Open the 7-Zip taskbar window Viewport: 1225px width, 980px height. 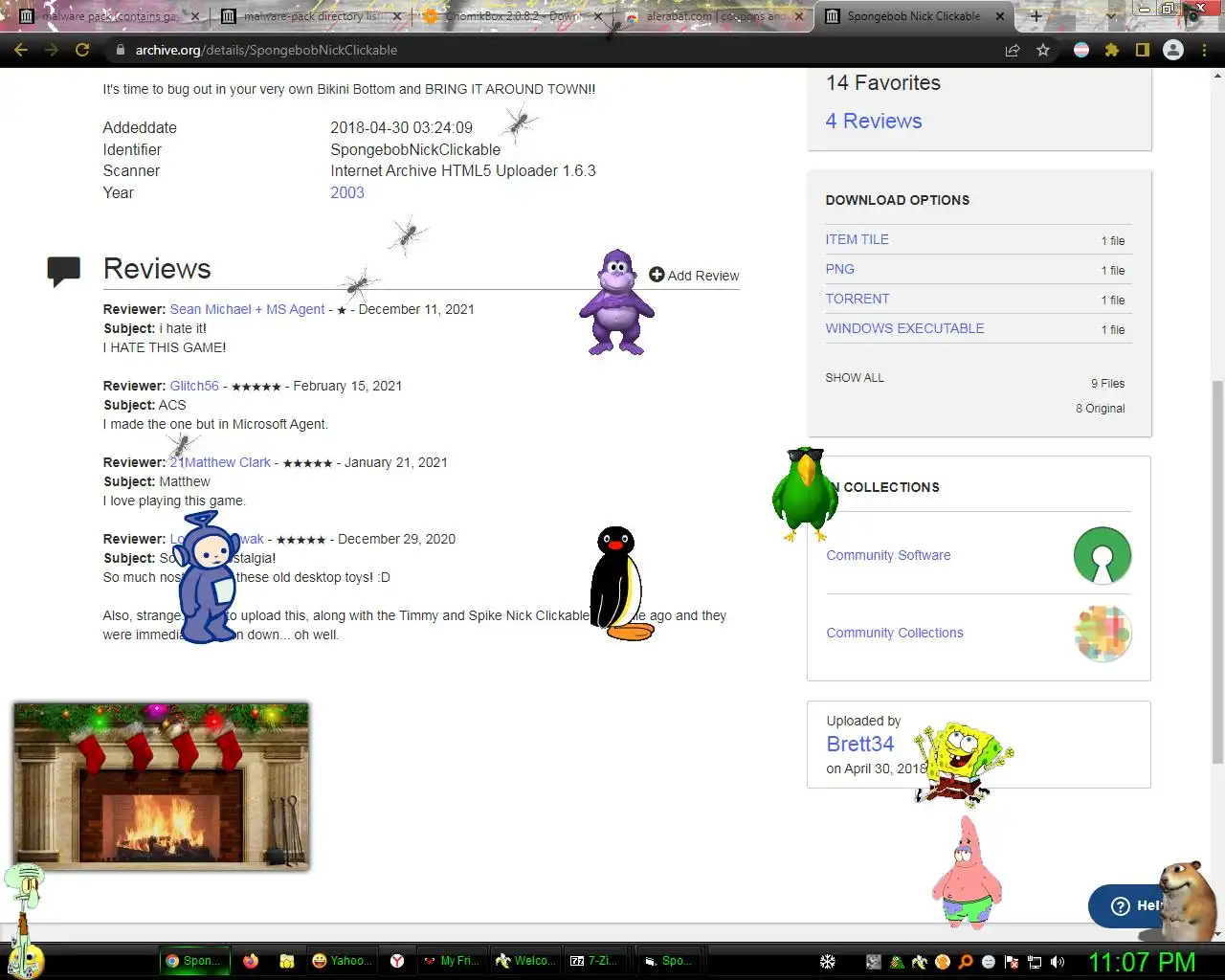coord(594,961)
